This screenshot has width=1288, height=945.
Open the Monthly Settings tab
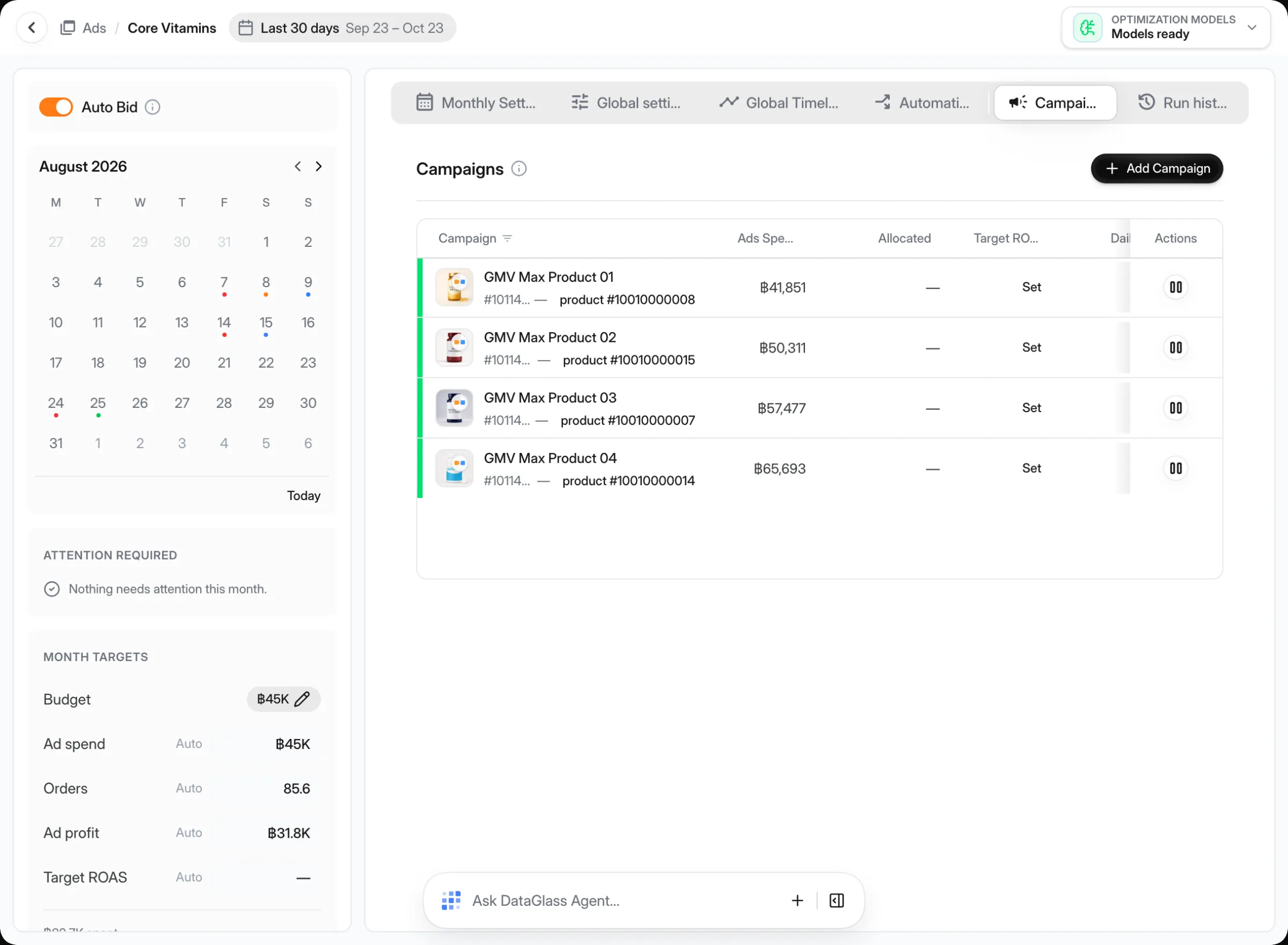[476, 103]
